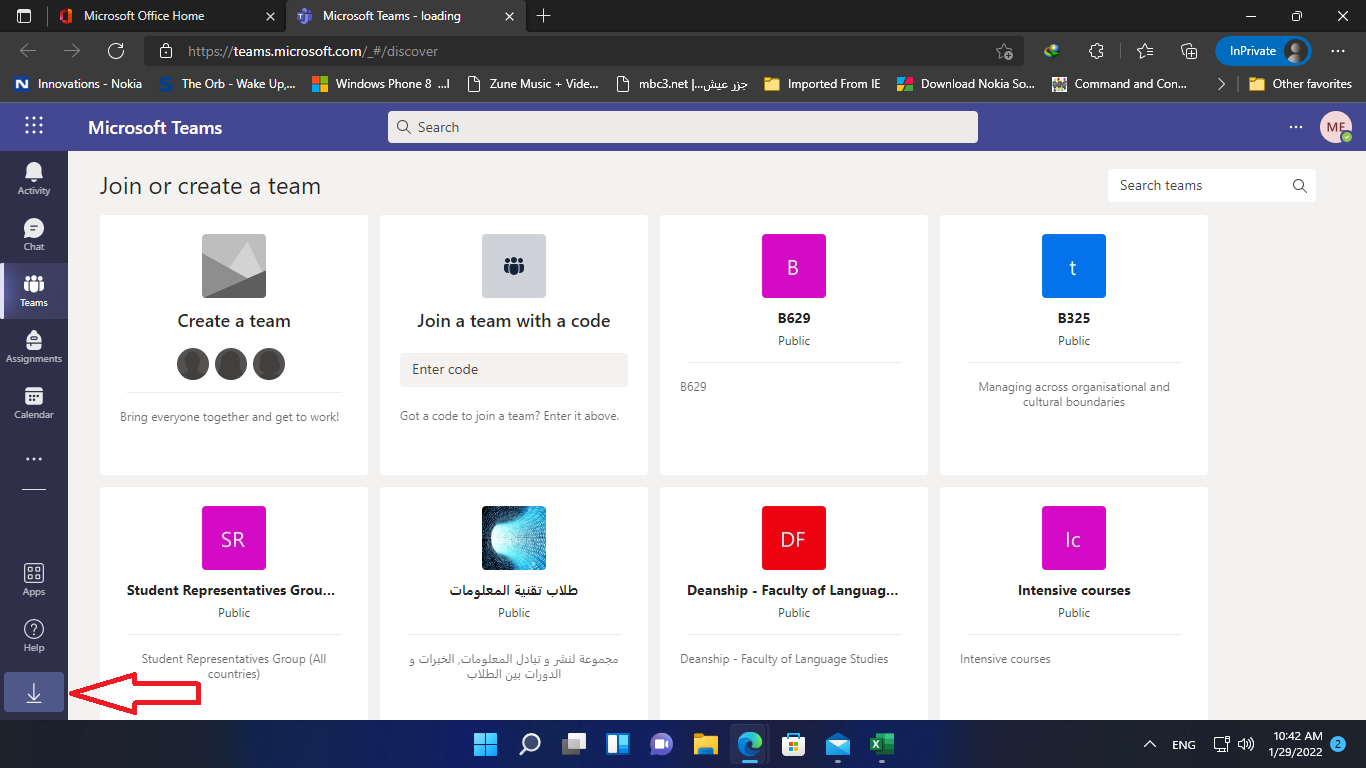
Task: Open Calendar in the Teams sidebar
Action: pos(34,402)
